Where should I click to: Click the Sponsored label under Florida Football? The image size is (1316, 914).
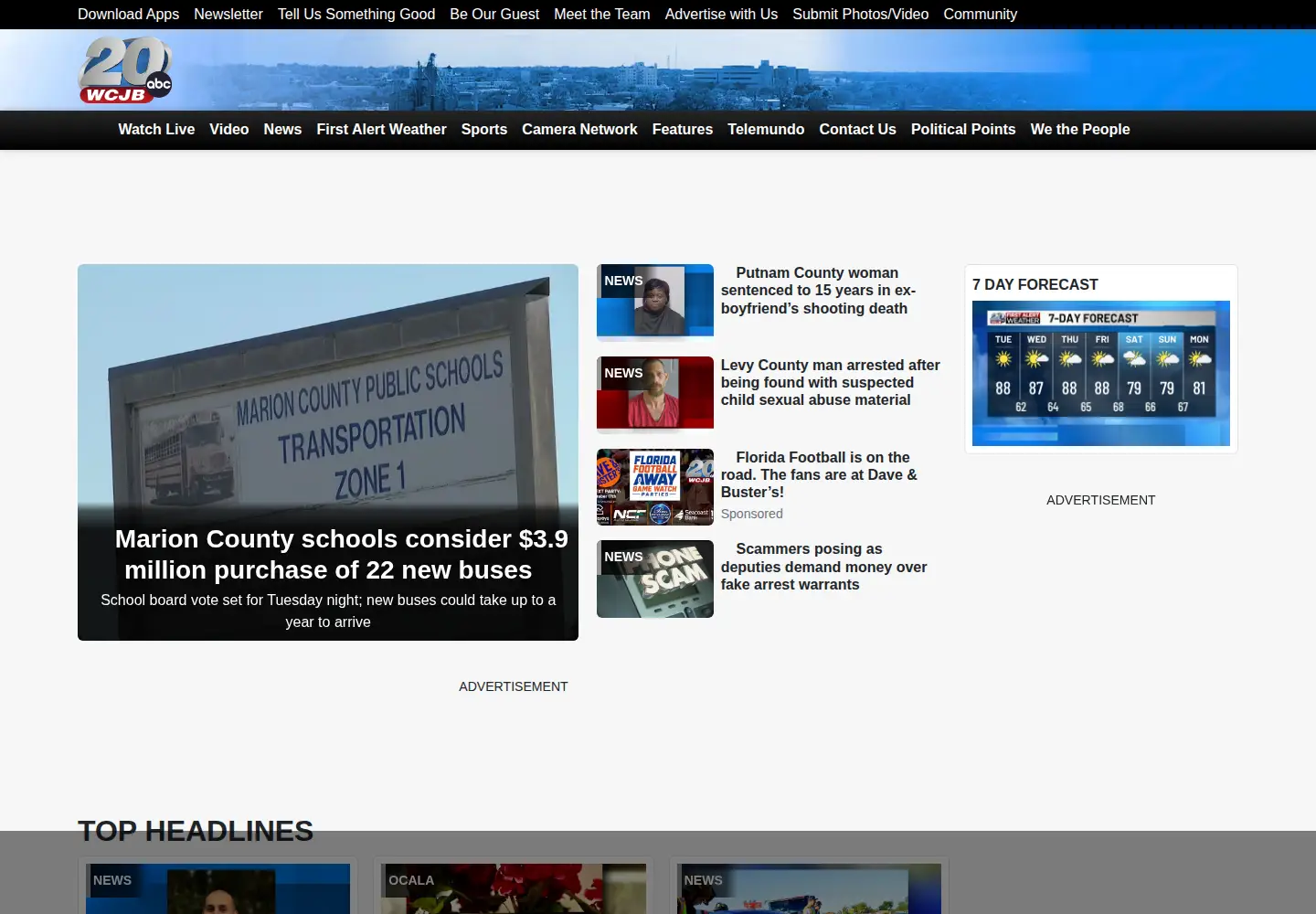pyautogui.click(x=752, y=514)
